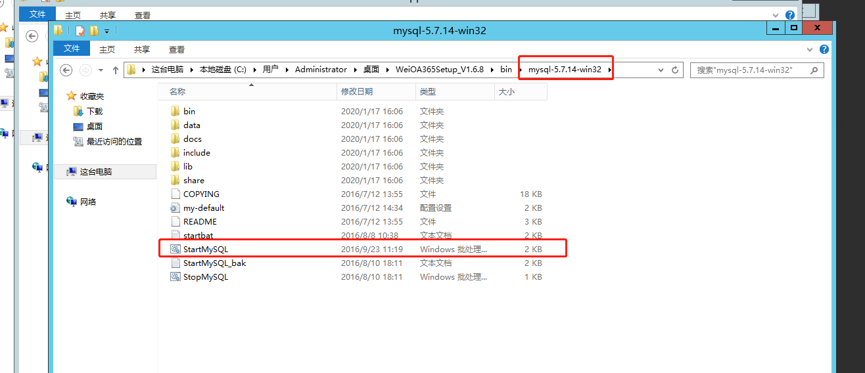Viewport: 865px width, 373px height.
Task: Select the StartMySQL batch file icon
Action: click(175, 249)
